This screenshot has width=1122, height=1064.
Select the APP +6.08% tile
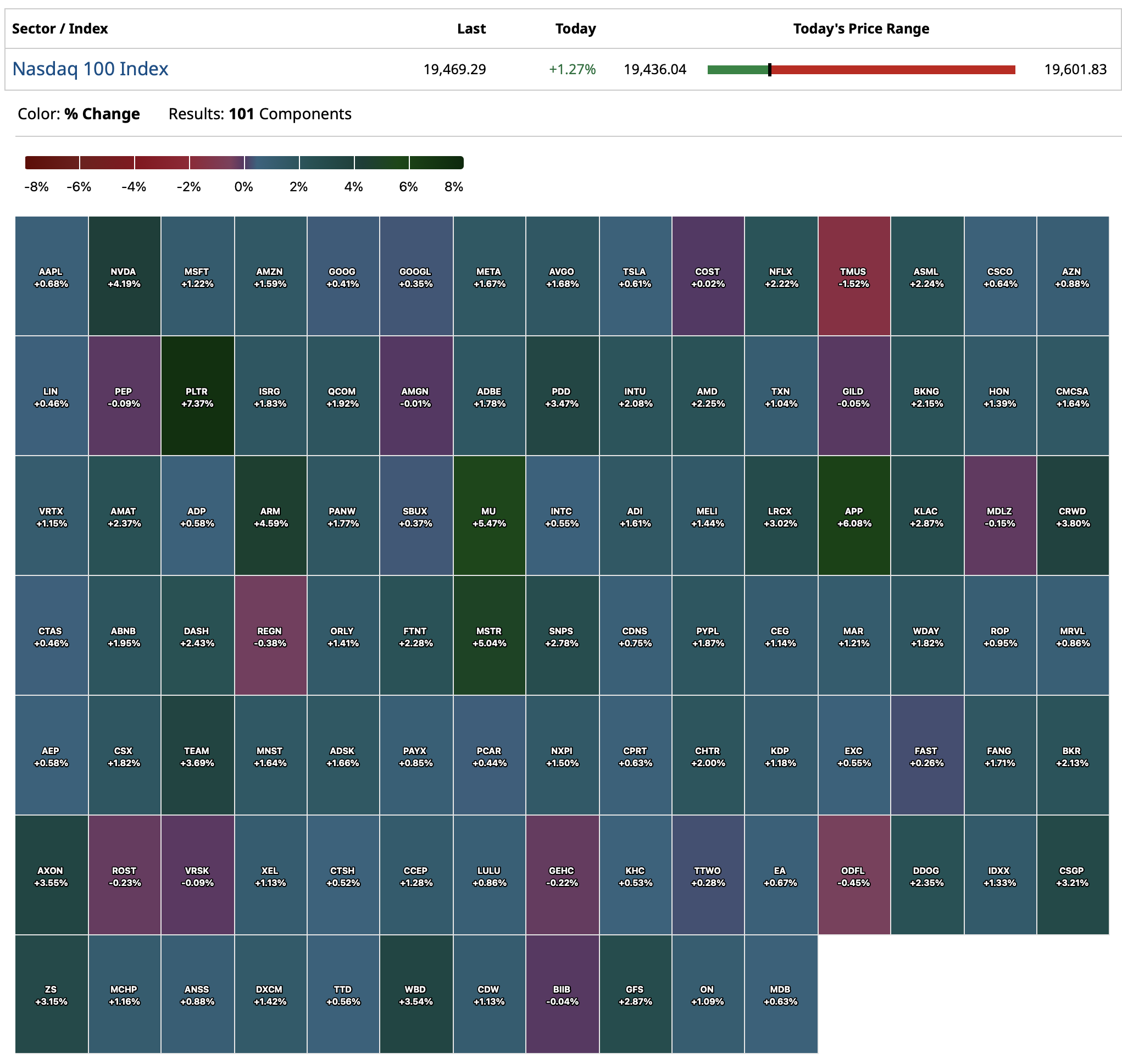853,516
